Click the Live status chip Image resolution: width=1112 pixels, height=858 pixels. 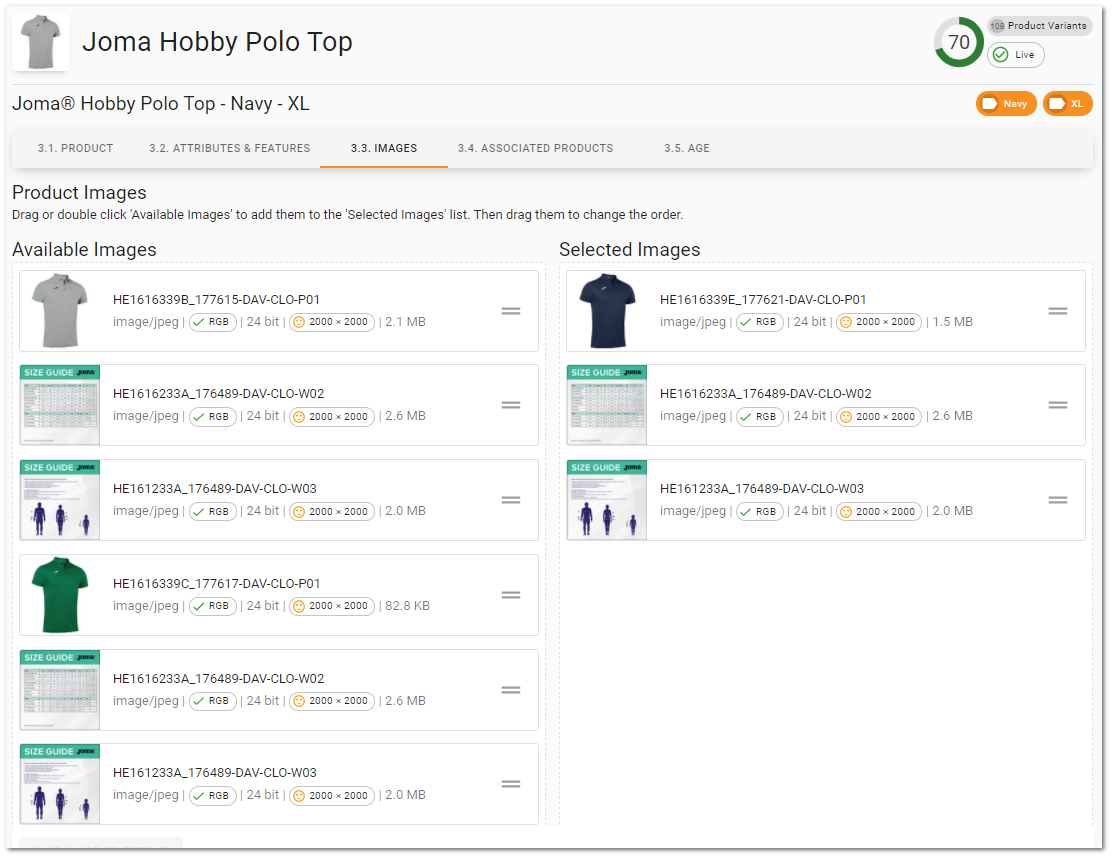tap(1016, 55)
